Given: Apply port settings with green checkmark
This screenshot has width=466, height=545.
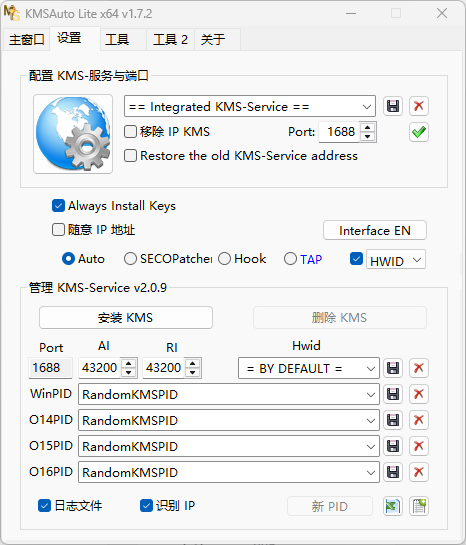Looking at the screenshot, I should [419, 132].
